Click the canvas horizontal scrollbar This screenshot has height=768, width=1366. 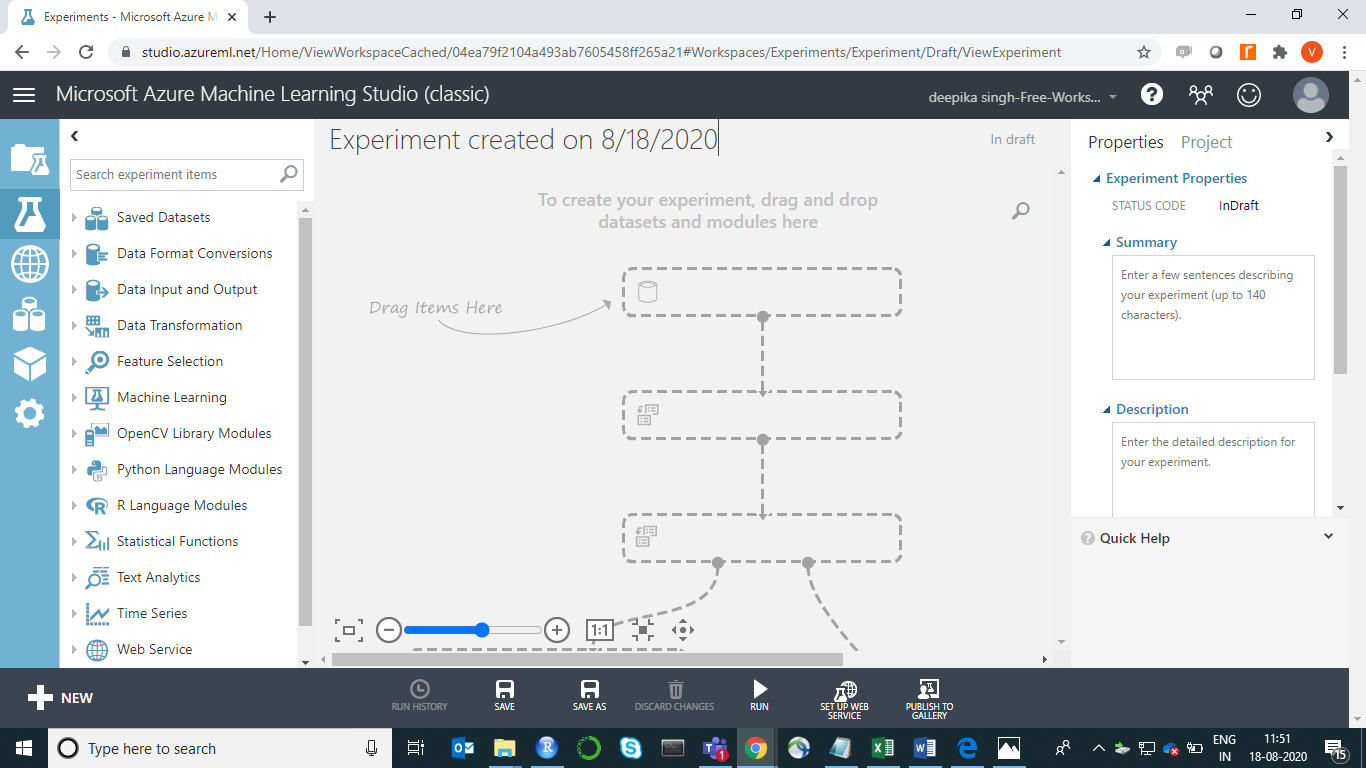point(587,659)
